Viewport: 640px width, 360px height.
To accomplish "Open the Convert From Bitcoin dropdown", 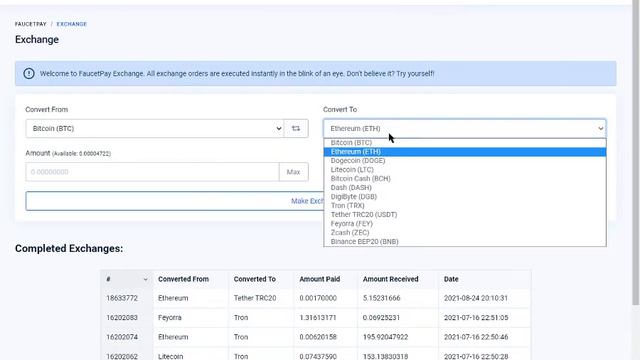I will click(155, 129).
